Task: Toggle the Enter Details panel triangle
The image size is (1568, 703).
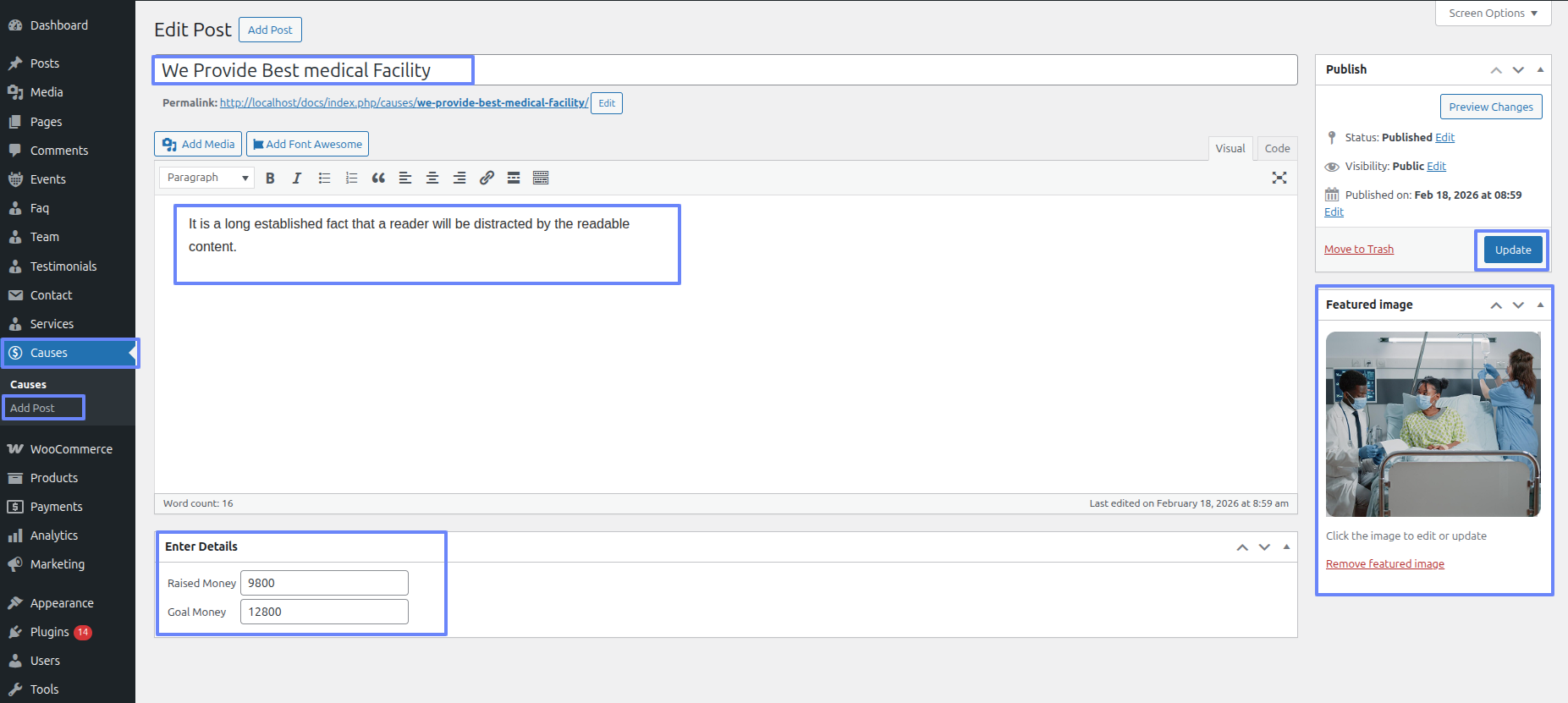Action: [1286, 546]
